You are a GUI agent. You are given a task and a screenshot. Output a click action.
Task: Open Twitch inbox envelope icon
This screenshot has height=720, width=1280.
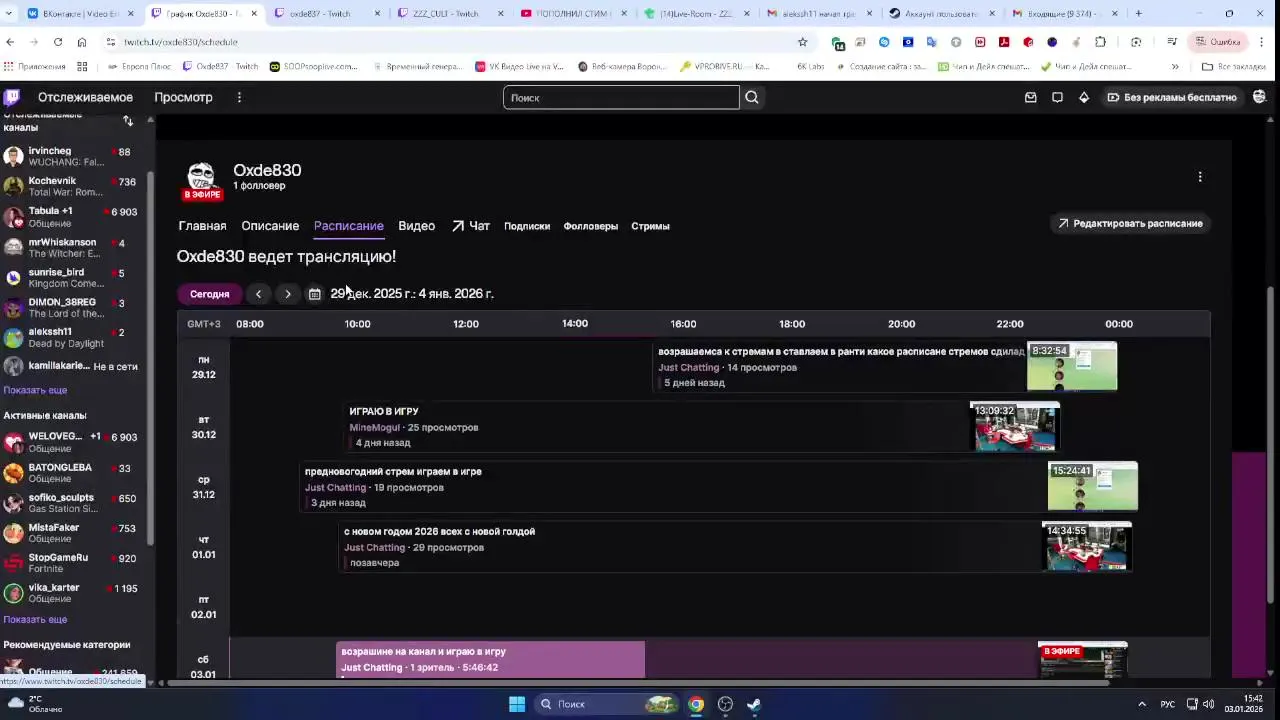pos(1031,97)
